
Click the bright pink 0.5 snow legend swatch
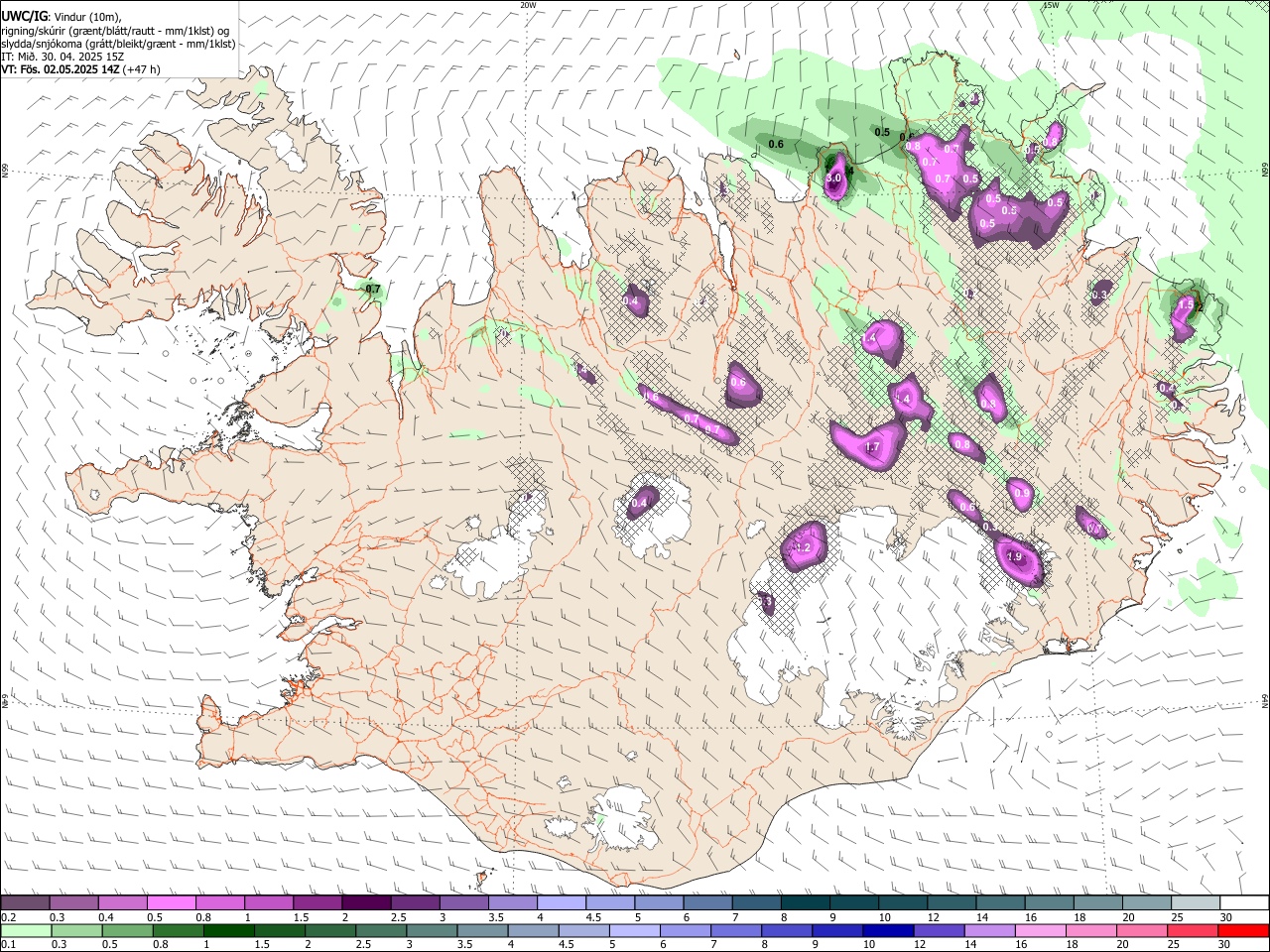click(x=171, y=903)
